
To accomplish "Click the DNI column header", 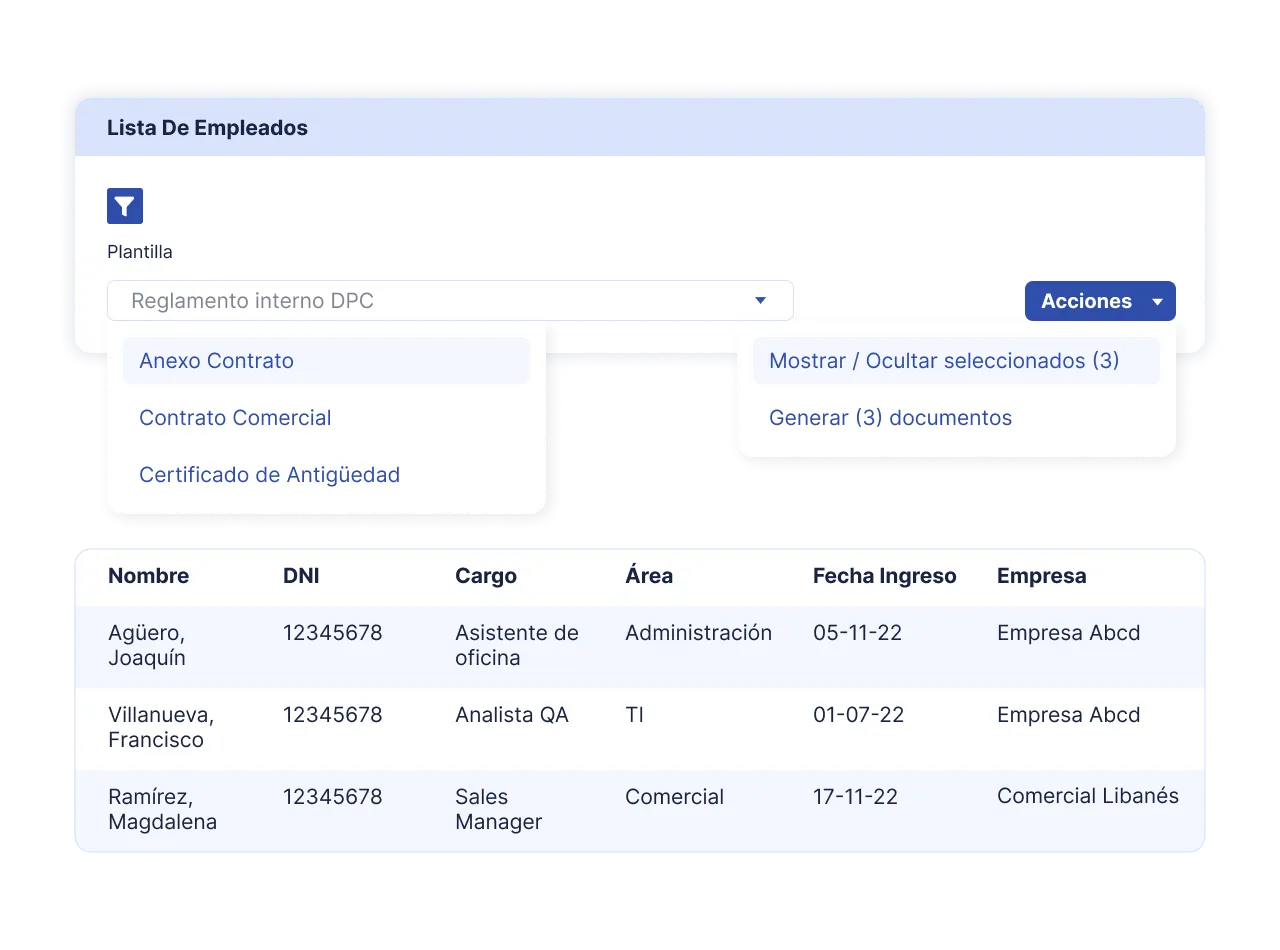I will tap(301, 576).
